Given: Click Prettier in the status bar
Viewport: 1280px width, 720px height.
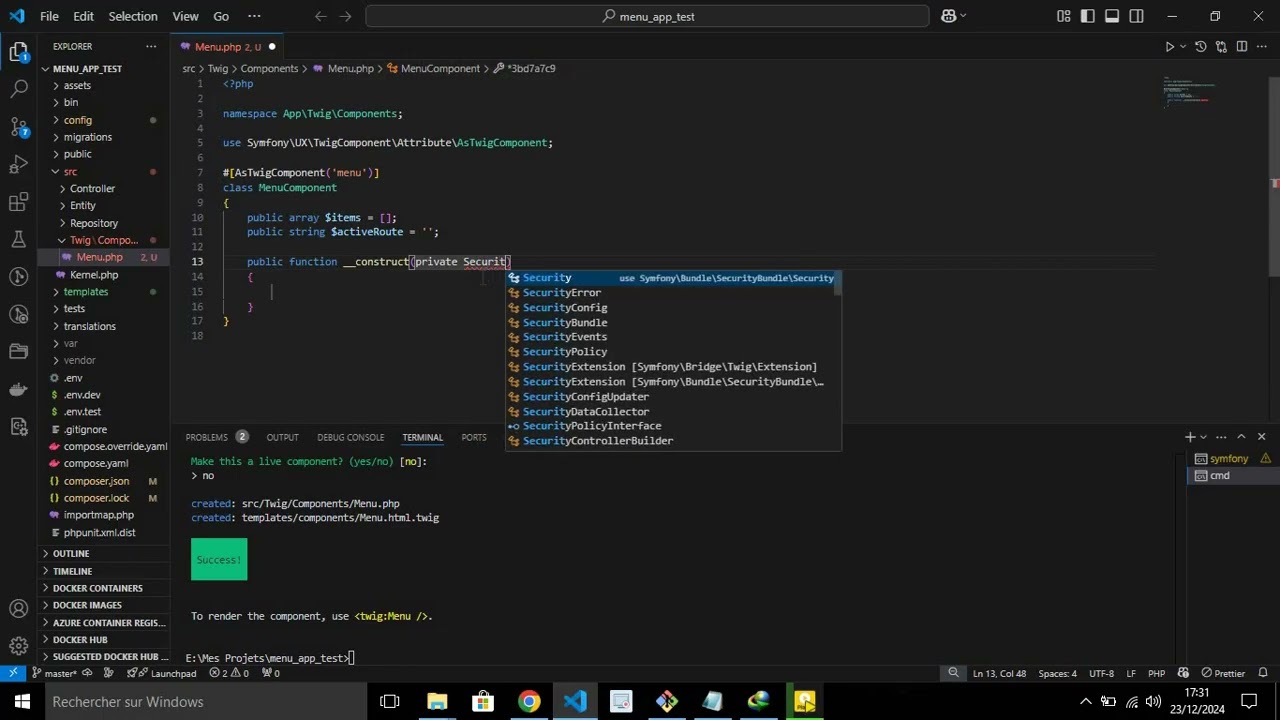Looking at the screenshot, I should 1222,673.
